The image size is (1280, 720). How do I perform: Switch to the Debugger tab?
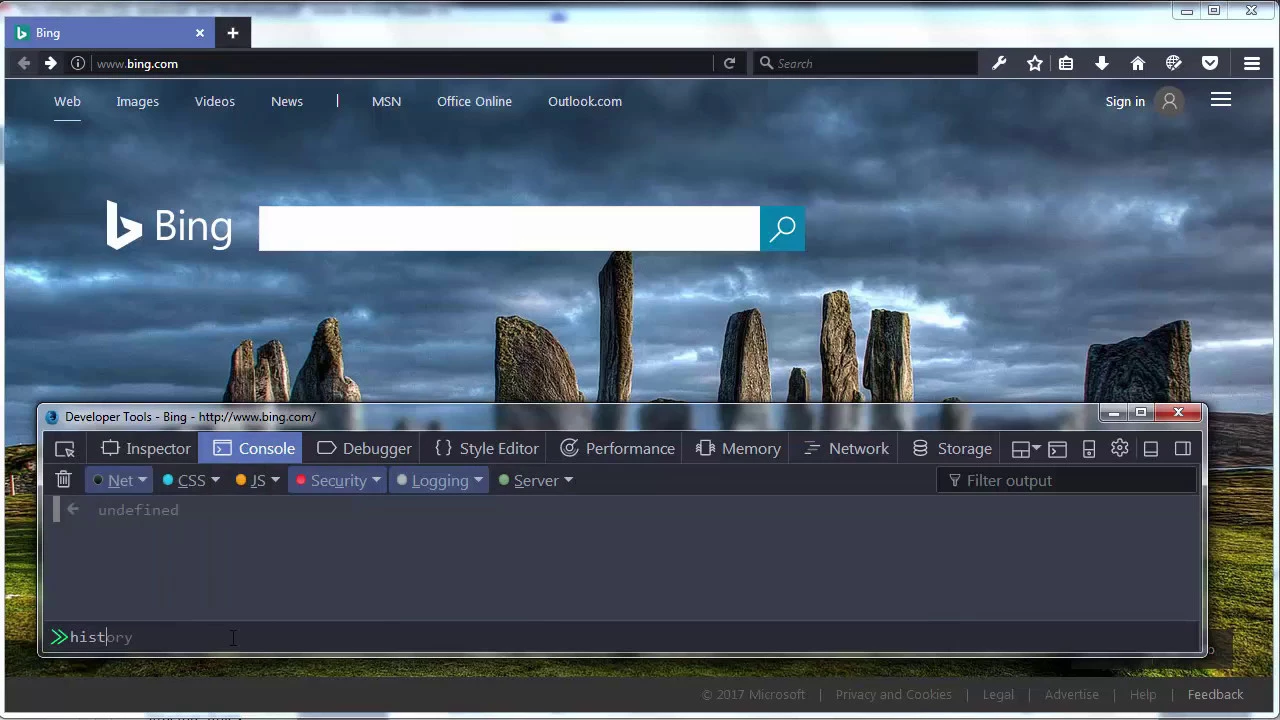364,449
